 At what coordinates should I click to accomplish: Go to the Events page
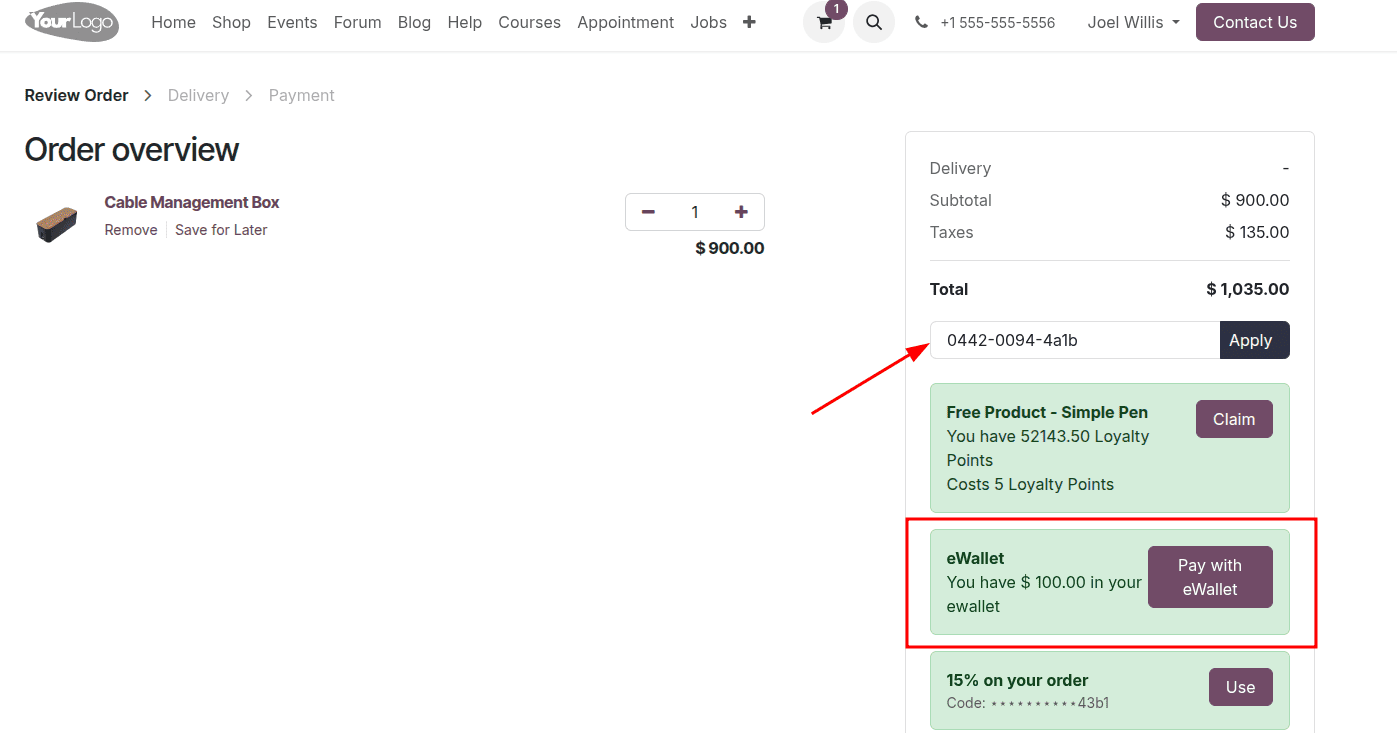tap(292, 22)
